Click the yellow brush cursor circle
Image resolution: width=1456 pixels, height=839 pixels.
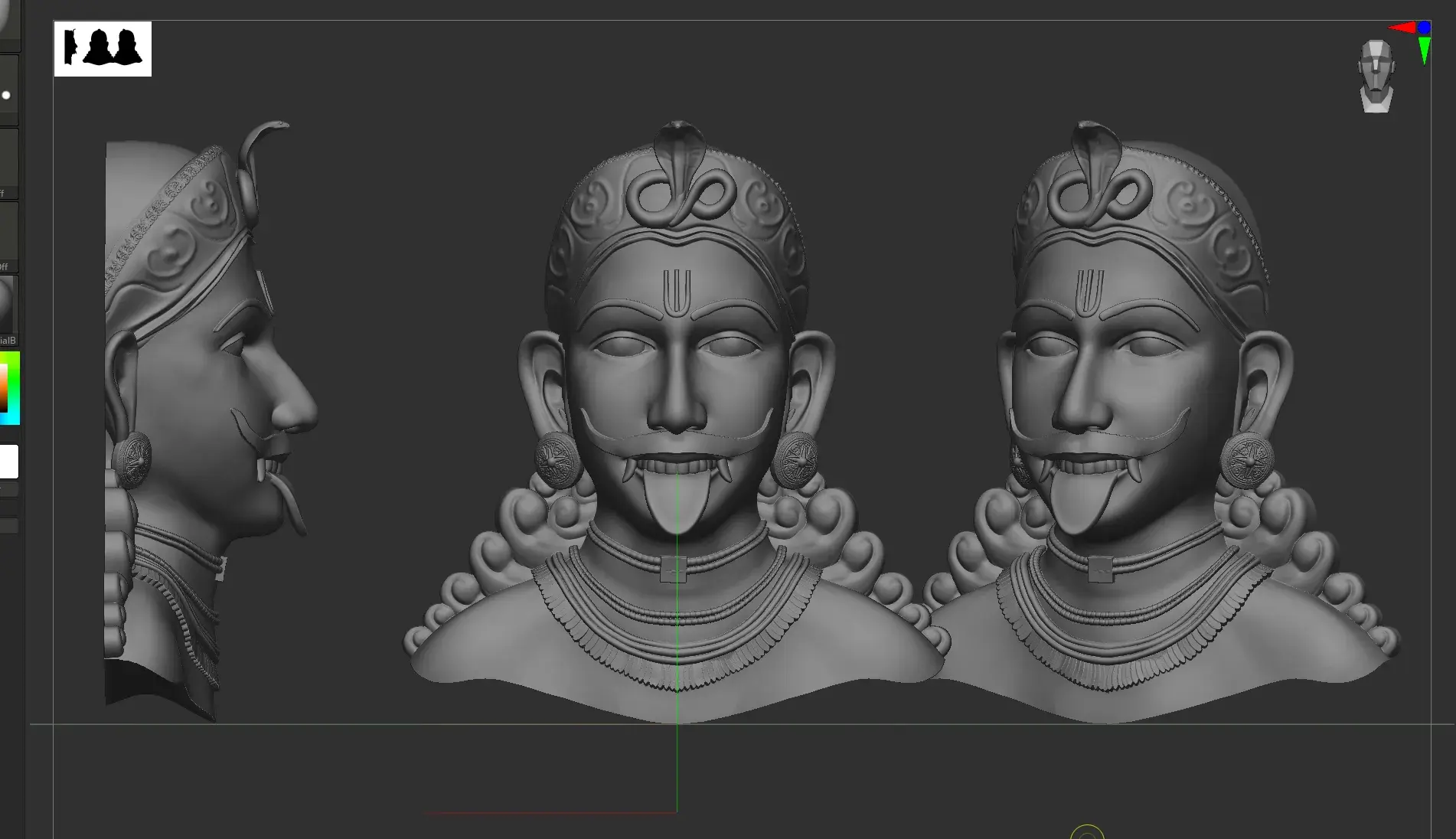1087,833
